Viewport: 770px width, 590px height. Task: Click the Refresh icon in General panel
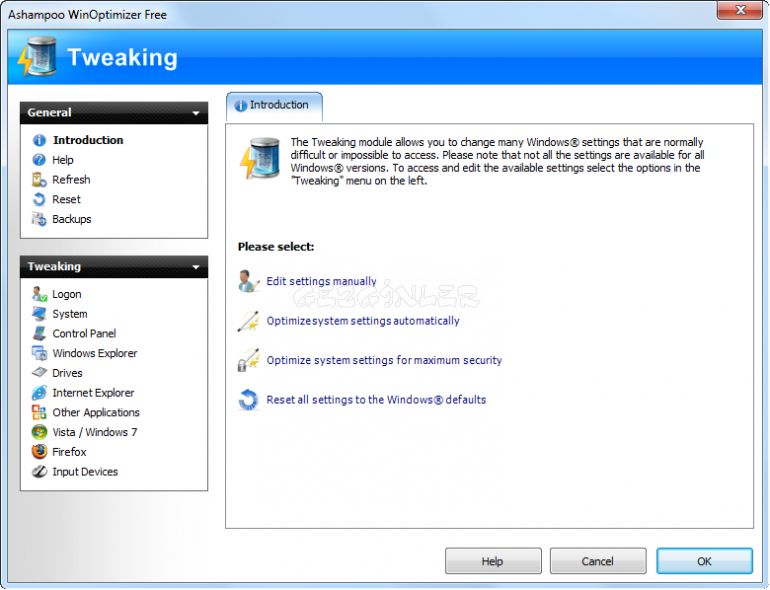pos(39,180)
